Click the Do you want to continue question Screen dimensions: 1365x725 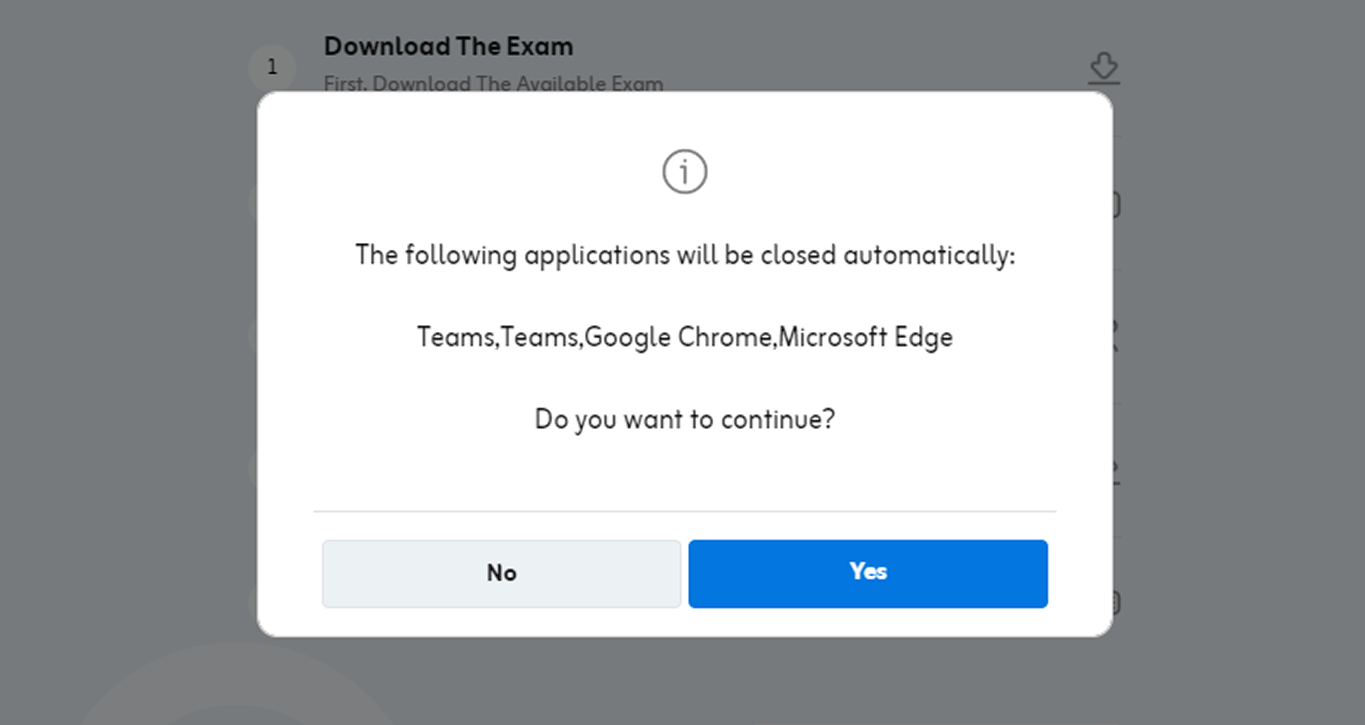[685, 418]
